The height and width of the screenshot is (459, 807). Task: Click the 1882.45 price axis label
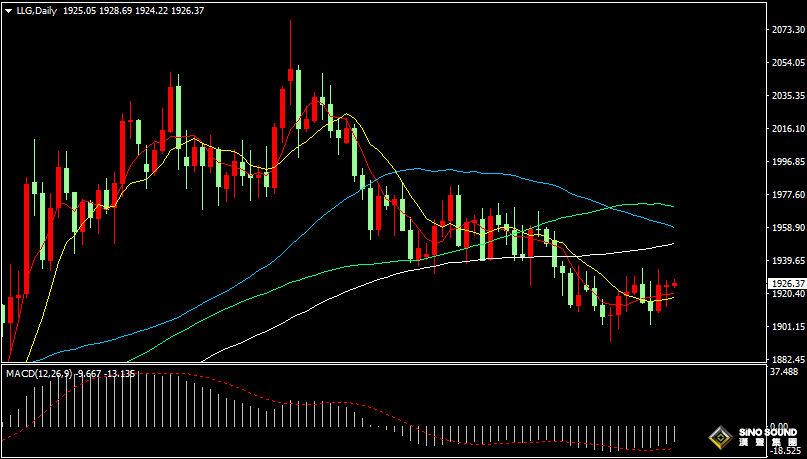pos(786,359)
